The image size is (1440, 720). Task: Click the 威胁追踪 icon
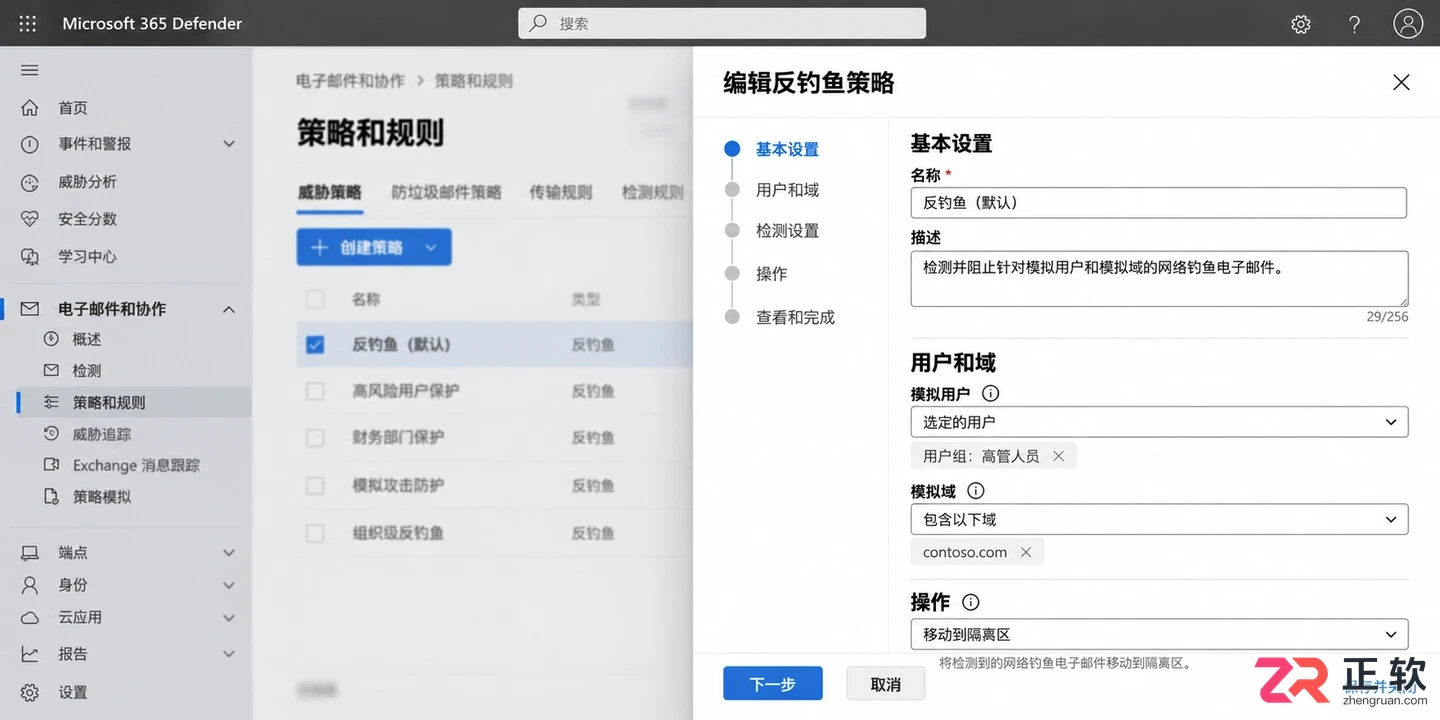(x=52, y=434)
